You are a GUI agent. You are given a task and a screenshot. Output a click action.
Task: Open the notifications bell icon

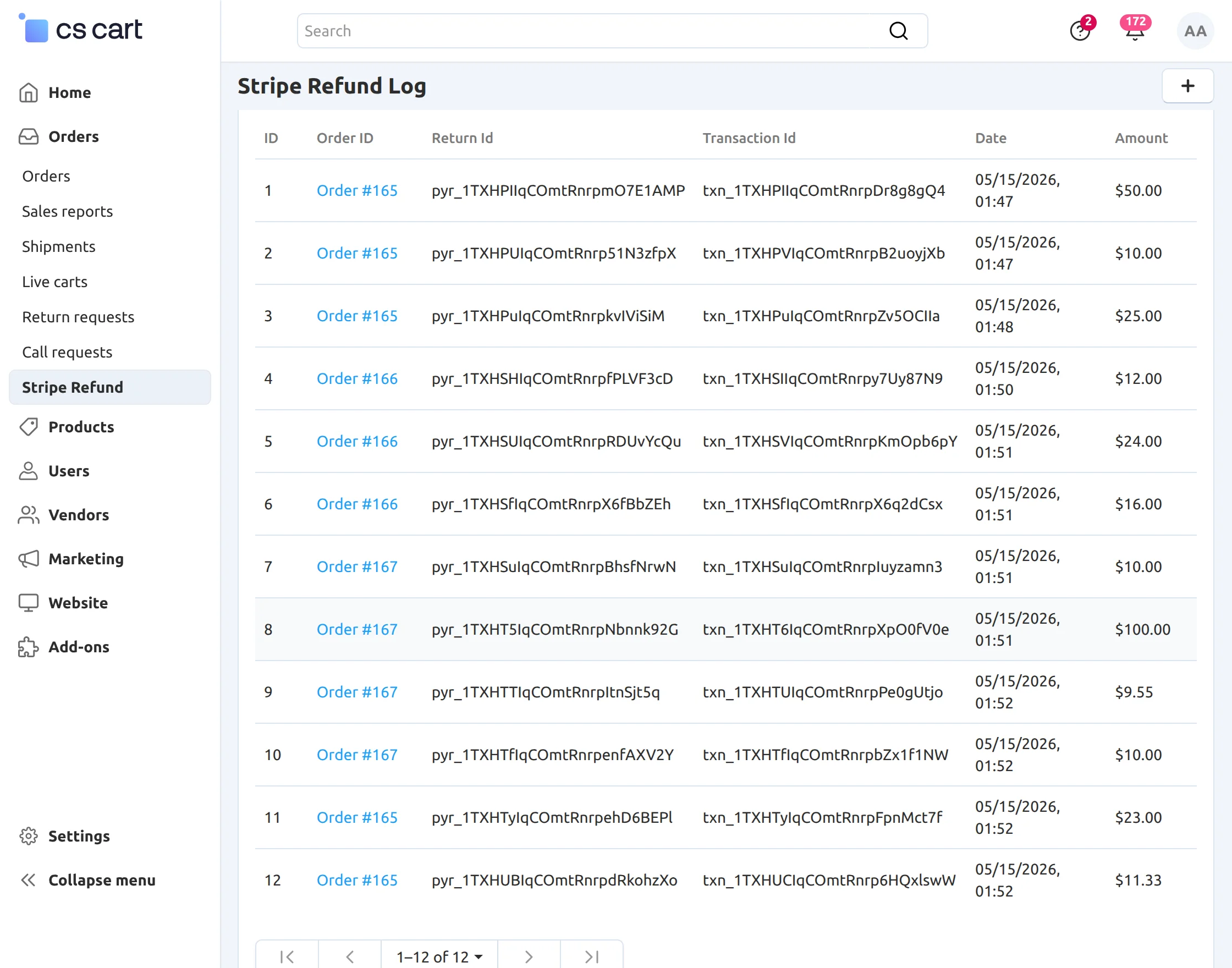[x=1135, y=31]
